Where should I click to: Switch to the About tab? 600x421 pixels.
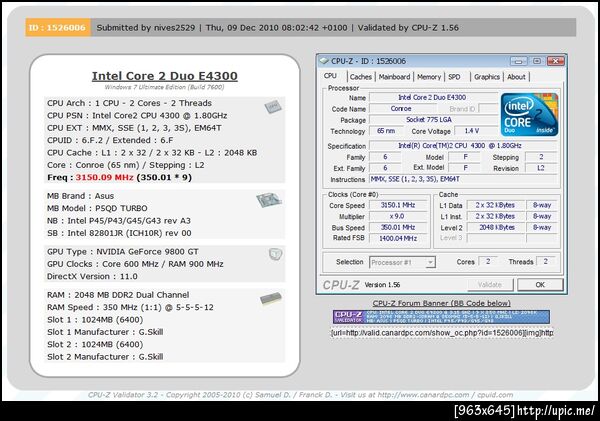click(516, 77)
